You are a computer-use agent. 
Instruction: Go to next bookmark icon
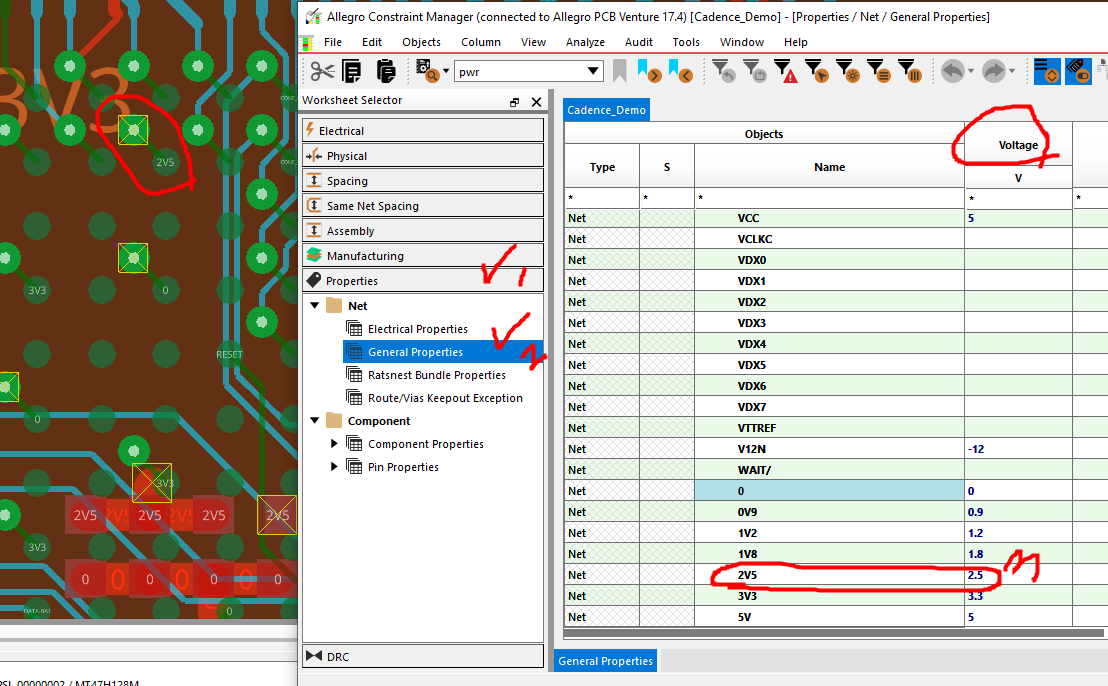click(649, 71)
